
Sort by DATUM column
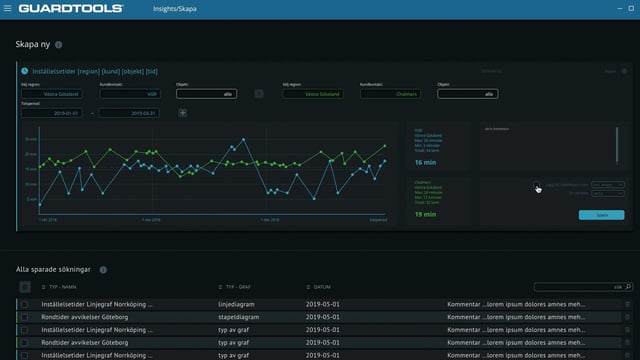319,287
